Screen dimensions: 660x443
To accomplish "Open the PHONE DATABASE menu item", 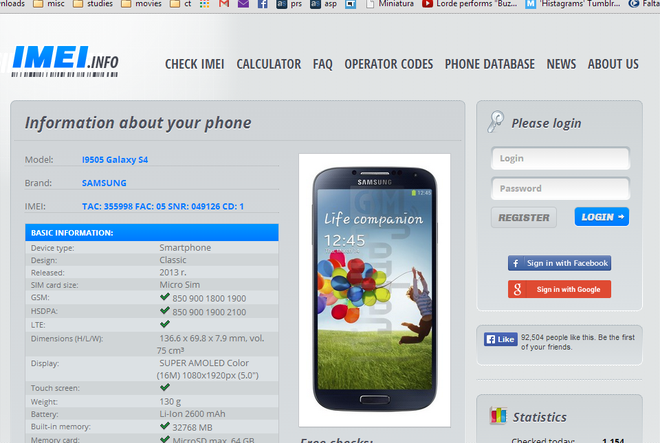I will point(490,64).
